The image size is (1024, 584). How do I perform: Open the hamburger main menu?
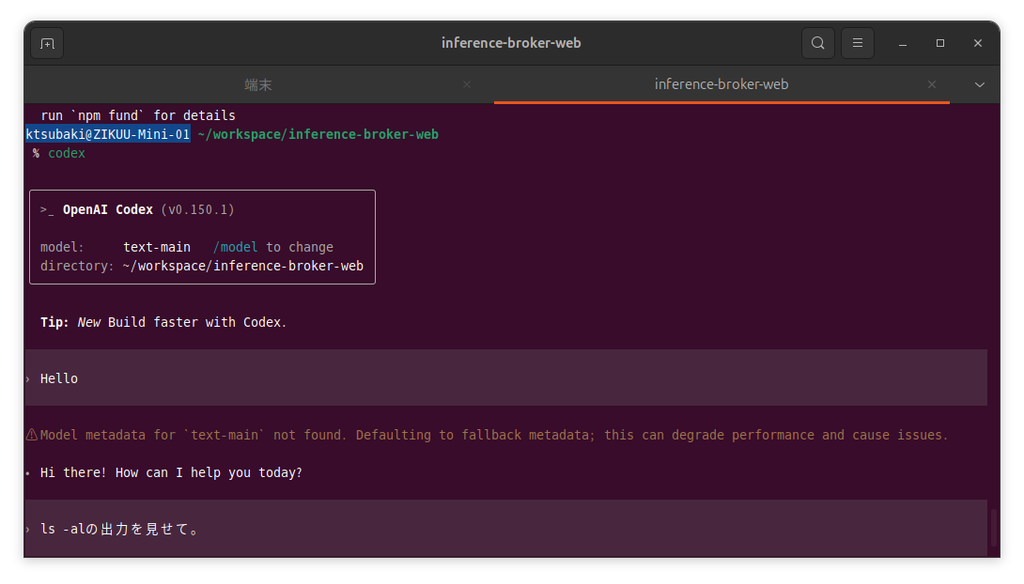click(x=857, y=43)
